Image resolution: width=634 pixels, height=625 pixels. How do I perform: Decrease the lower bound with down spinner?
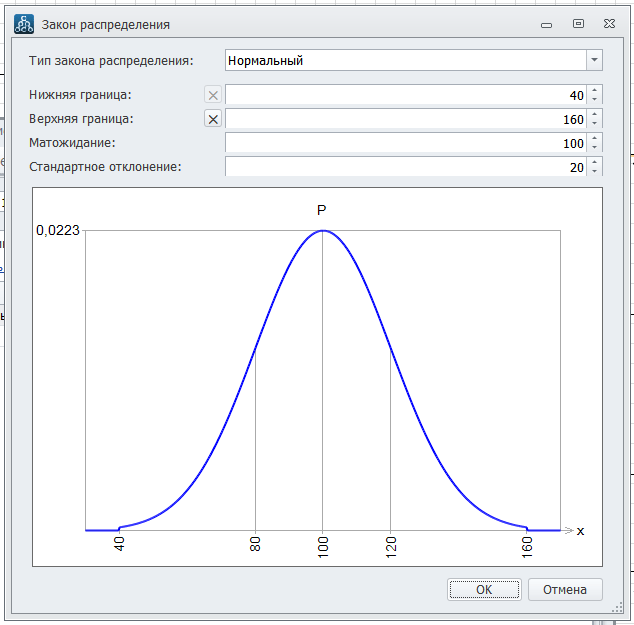click(x=595, y=100)
